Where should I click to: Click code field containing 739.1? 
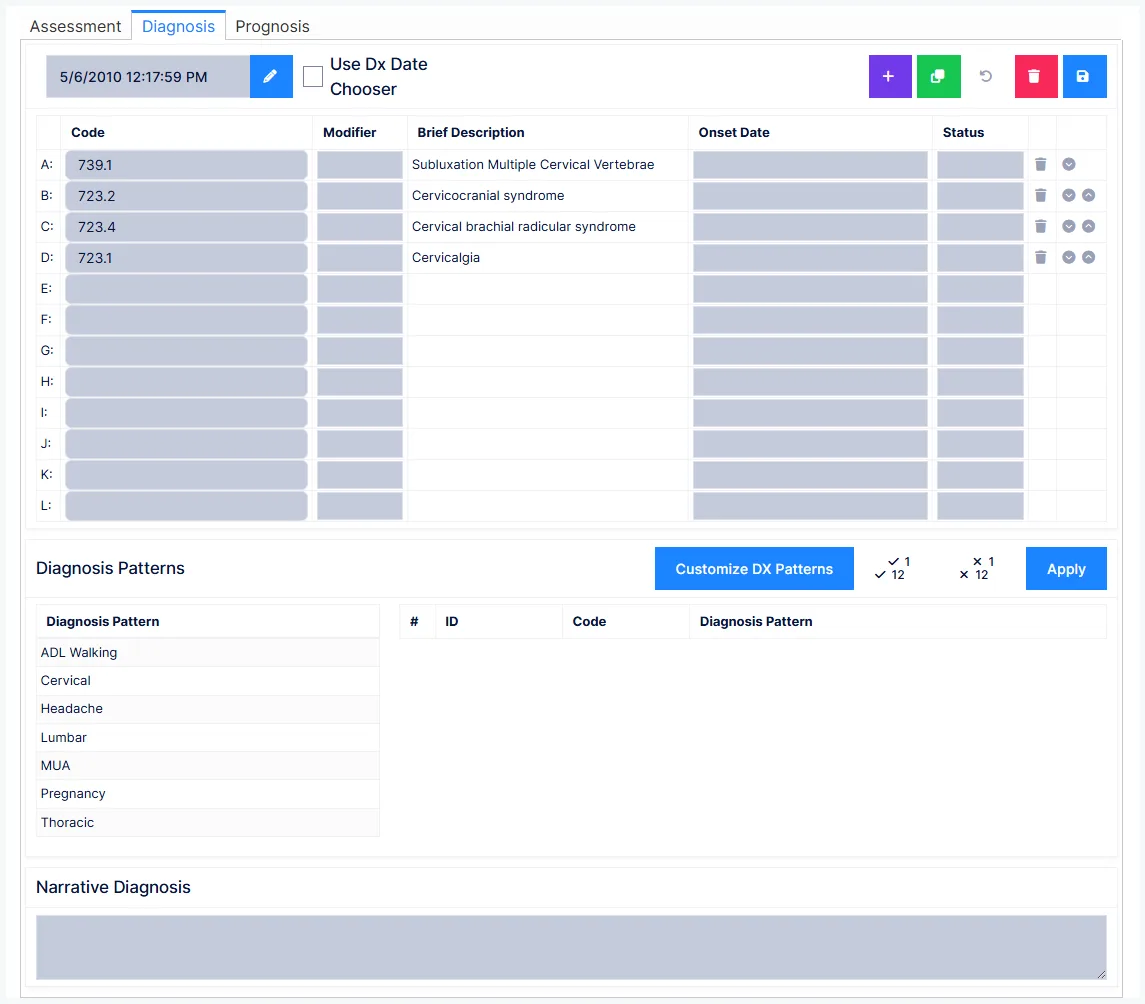tap(186, 165)
